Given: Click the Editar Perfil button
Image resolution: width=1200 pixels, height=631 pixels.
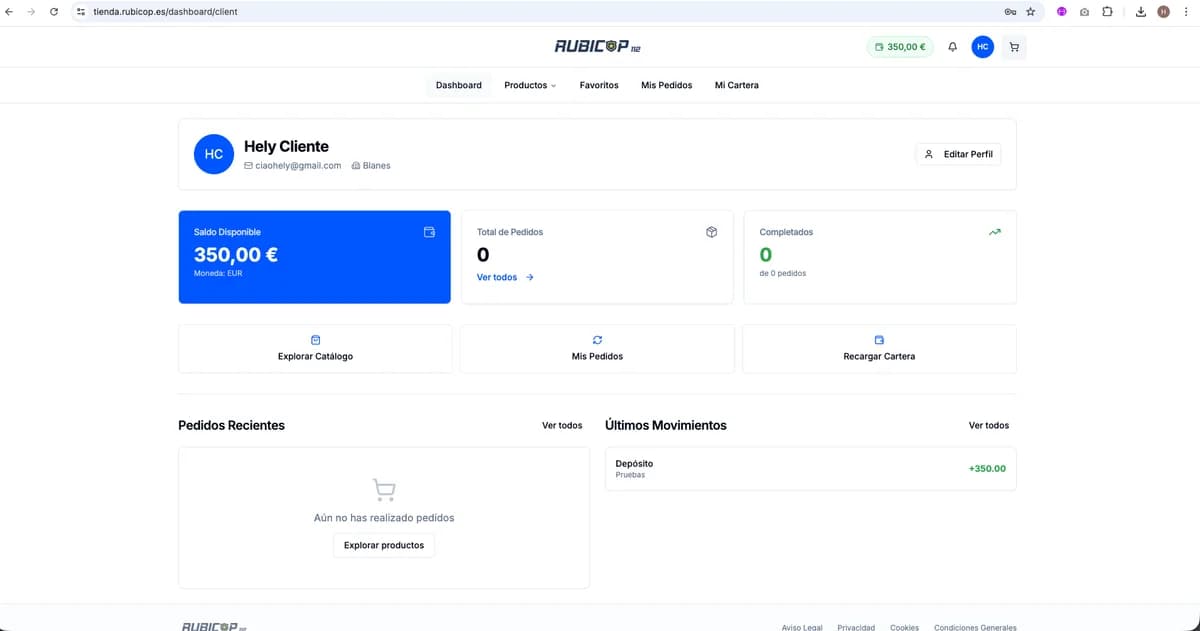Looking at the screenshot, I should click(x=958, y=154).
